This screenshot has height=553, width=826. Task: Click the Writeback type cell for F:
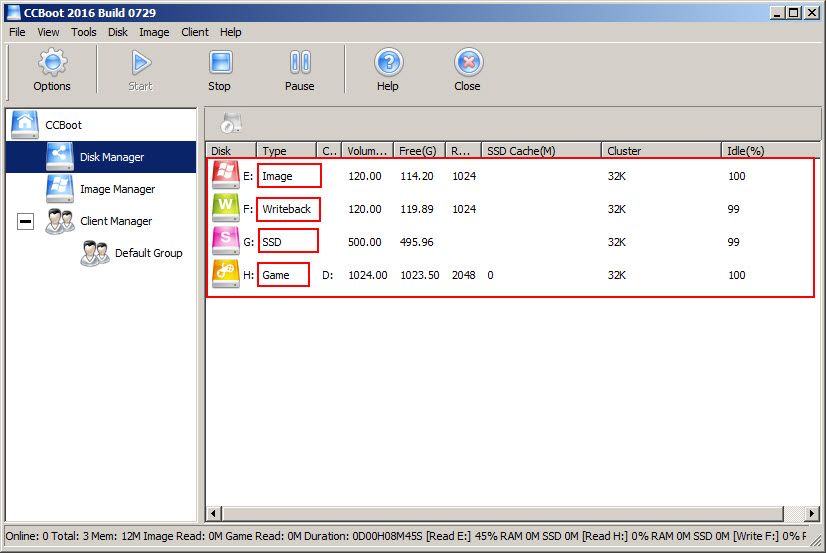tap(287, 209)
